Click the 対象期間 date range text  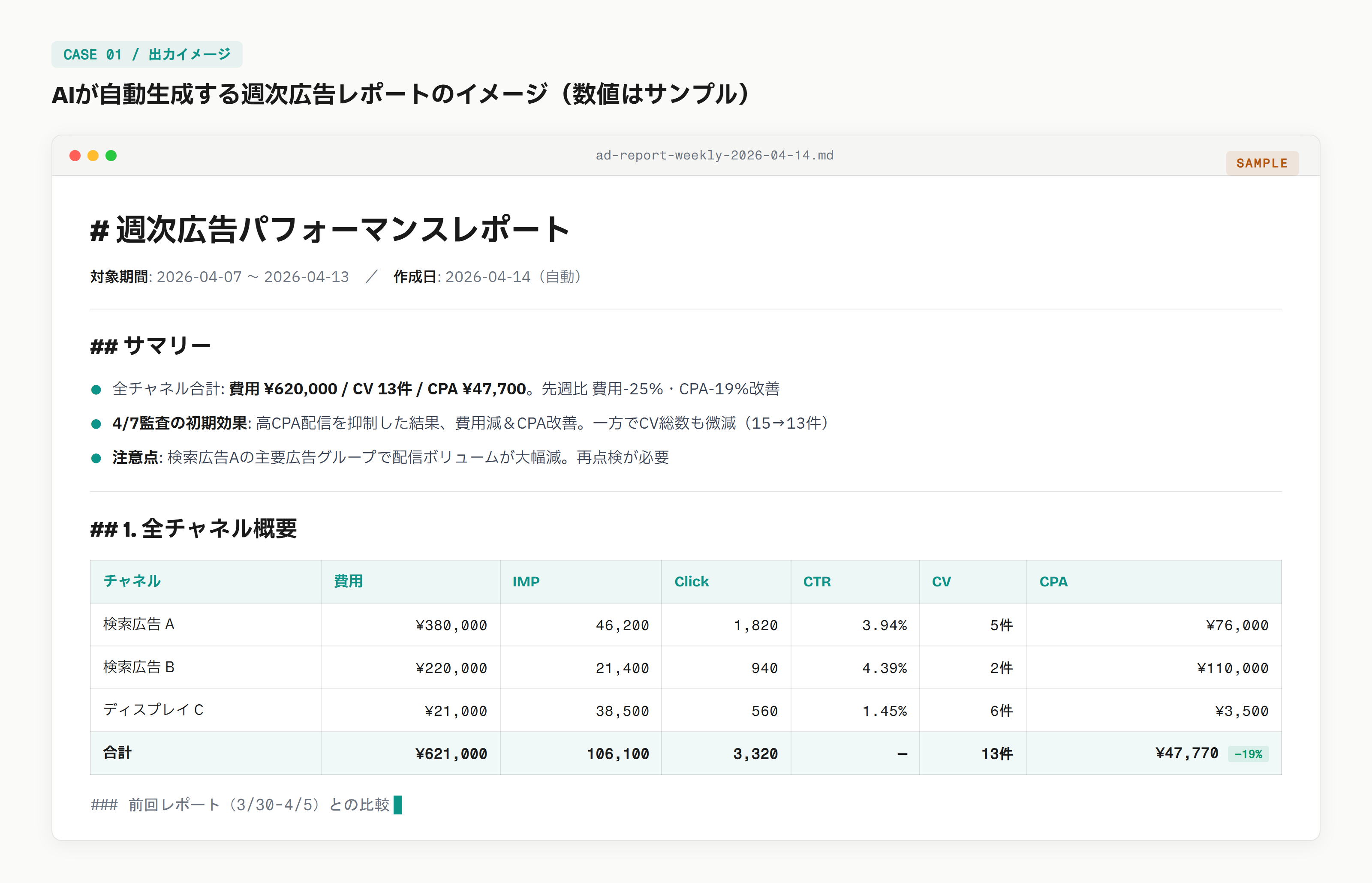click(x=220, y=277)
